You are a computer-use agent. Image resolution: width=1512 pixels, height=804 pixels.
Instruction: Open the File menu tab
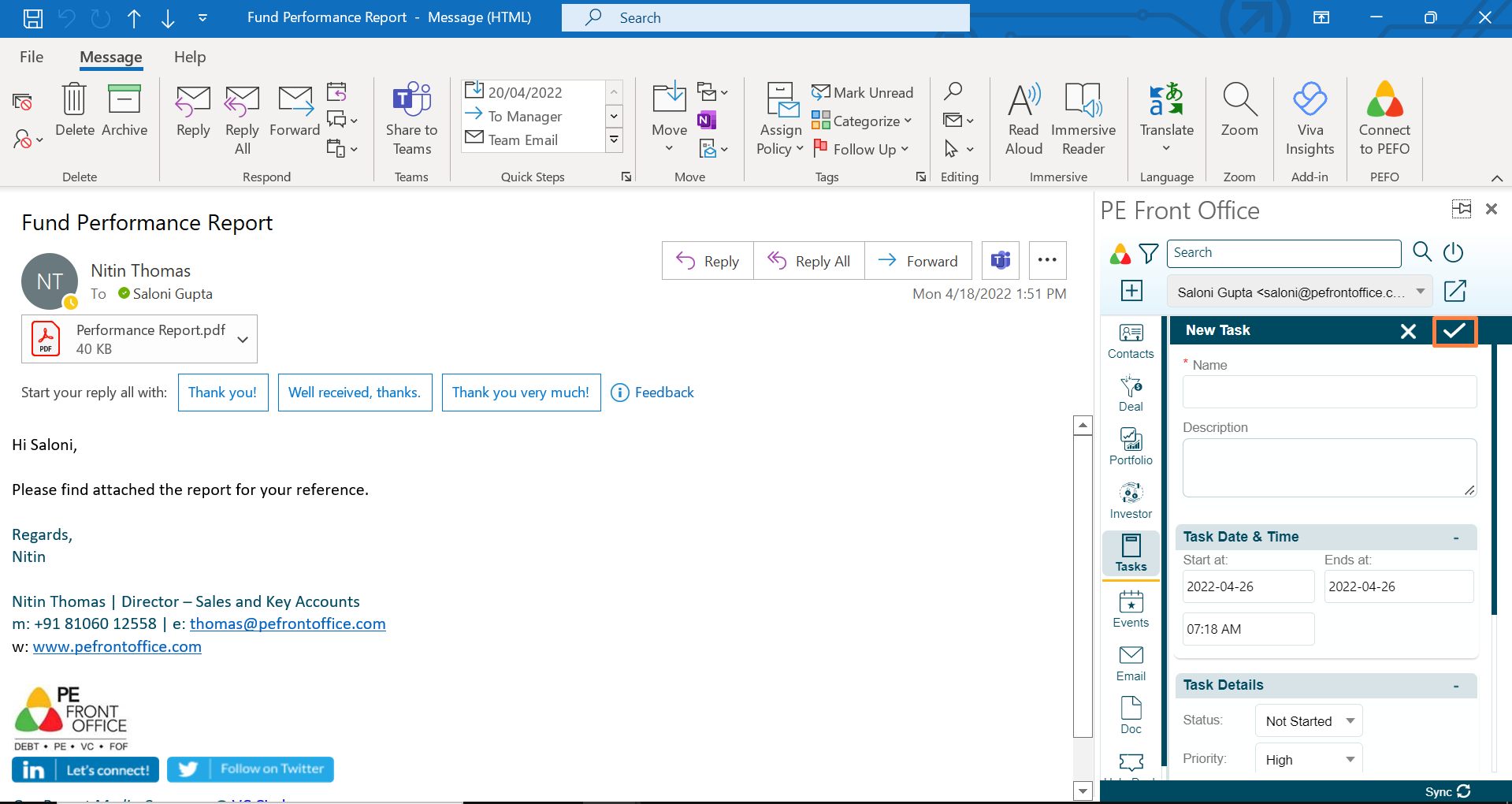pos(32,57)
